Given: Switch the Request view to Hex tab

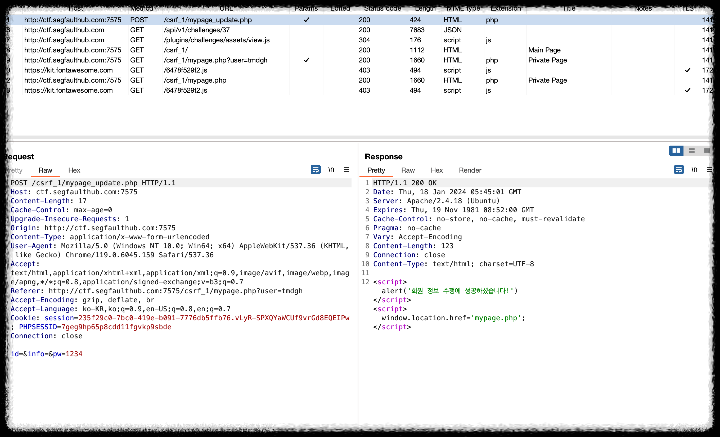Looking at the screenshot, I should pos(74,170).
